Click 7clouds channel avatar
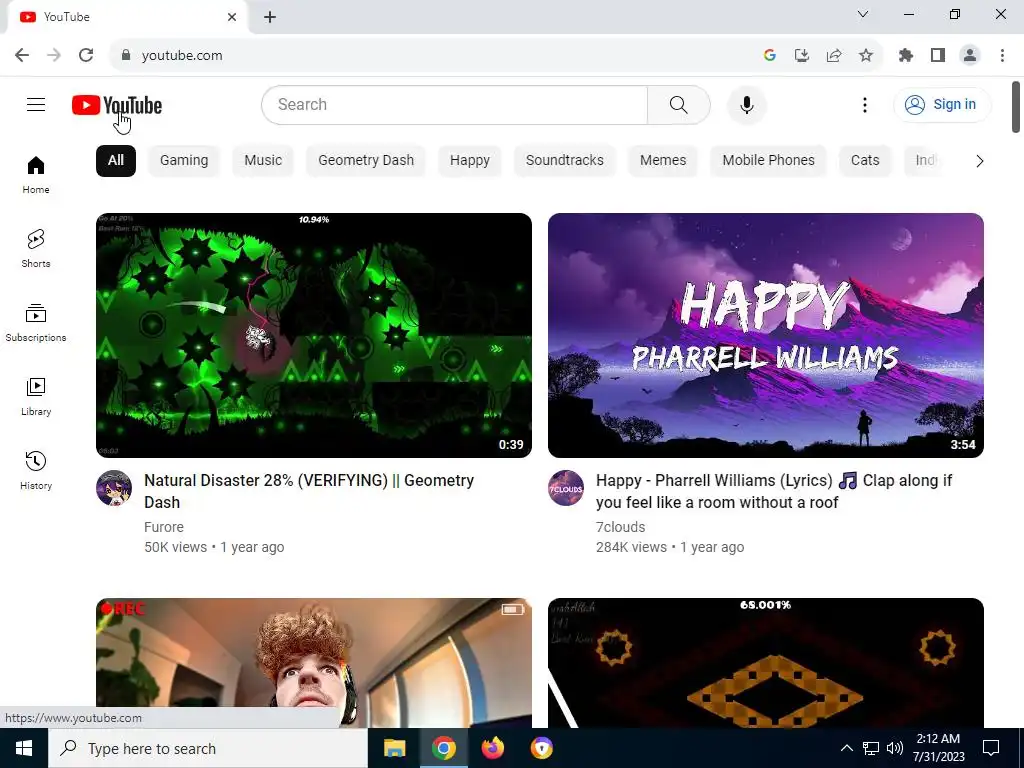 click(x=566, y=488)
